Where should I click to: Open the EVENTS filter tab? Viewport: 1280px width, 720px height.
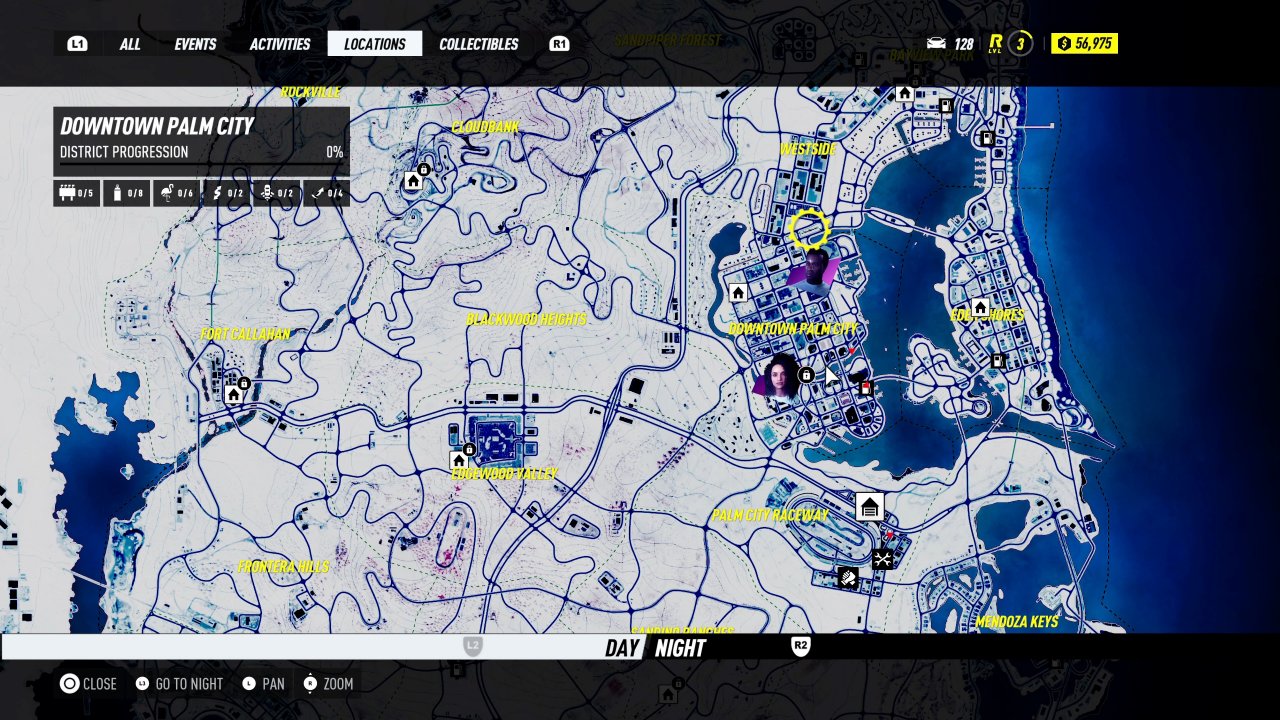click(x=195, y=44)
